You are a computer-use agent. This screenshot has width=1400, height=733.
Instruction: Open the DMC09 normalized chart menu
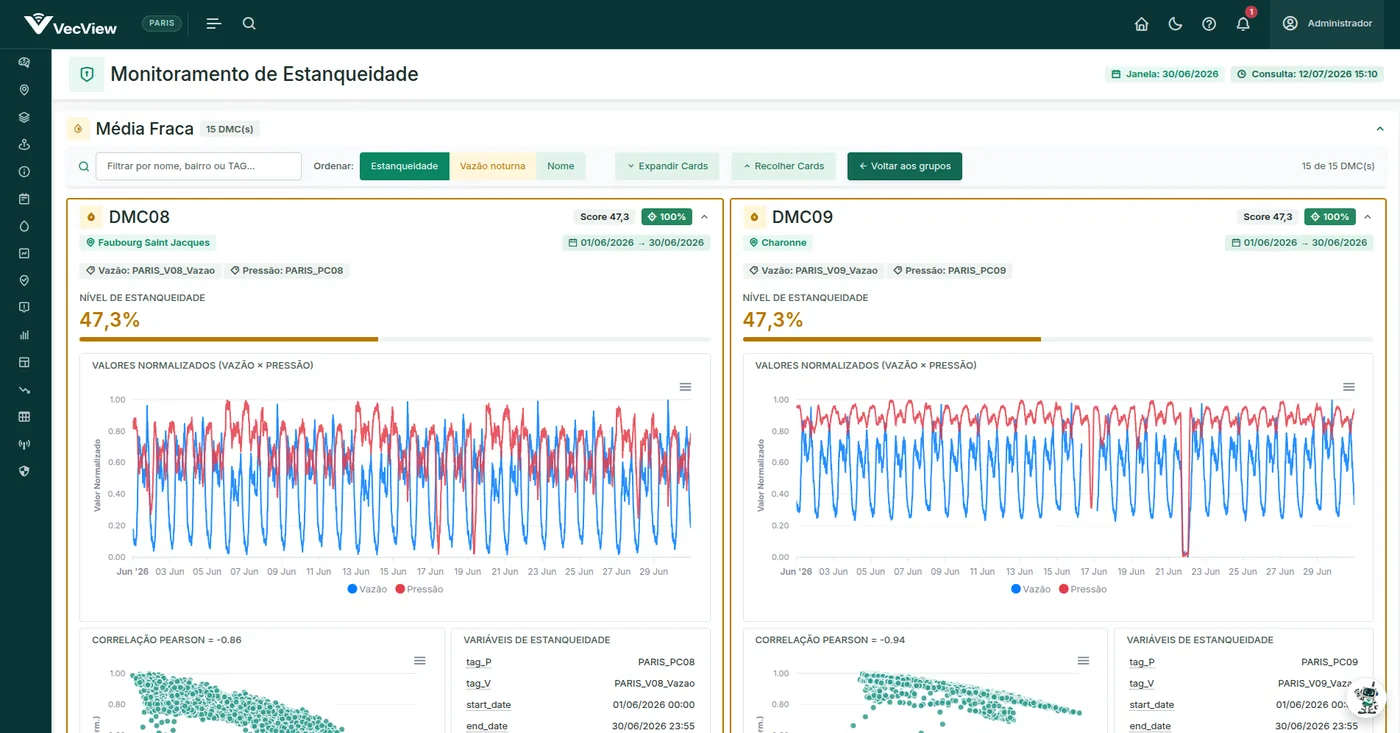pyautogui.click(x=1348, y=387)
